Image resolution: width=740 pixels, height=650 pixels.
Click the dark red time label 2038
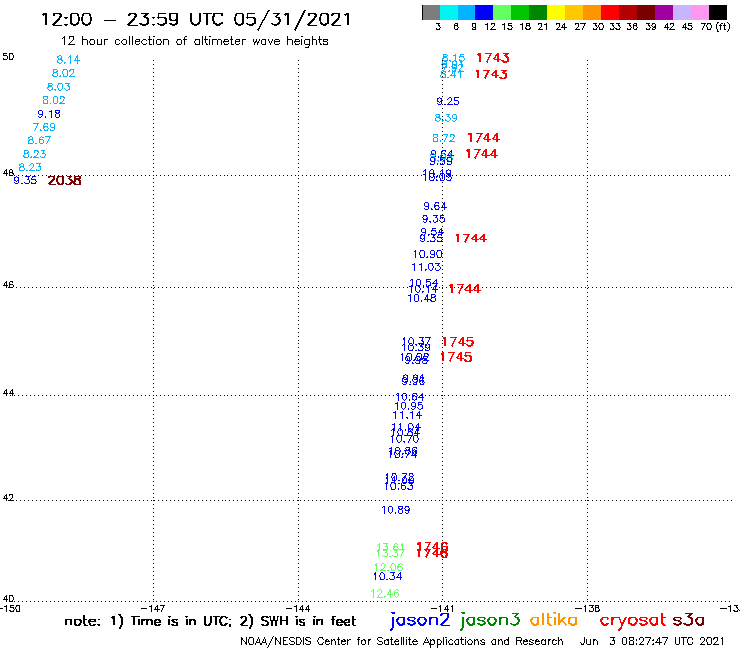[x=65, y=180]
